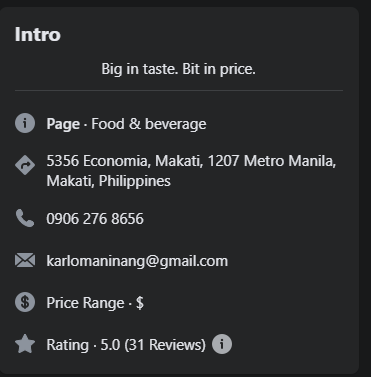Click phone number 0906 276 8656
This screenshot has width=371, height=377.
pyautogui.click(x=95, y=219)
